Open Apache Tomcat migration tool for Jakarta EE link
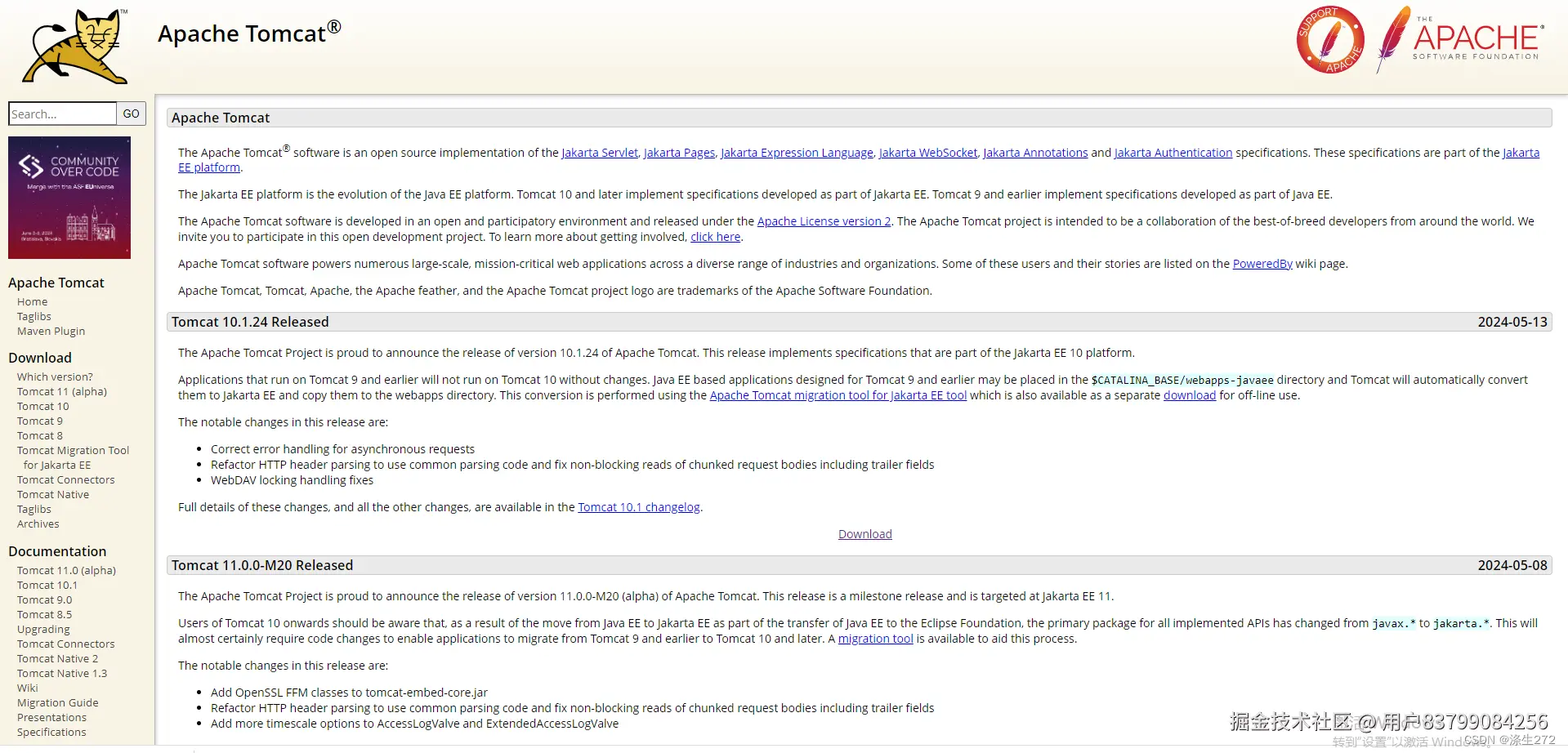This screenshot has width=1568, height=753. tap(838, 395)
